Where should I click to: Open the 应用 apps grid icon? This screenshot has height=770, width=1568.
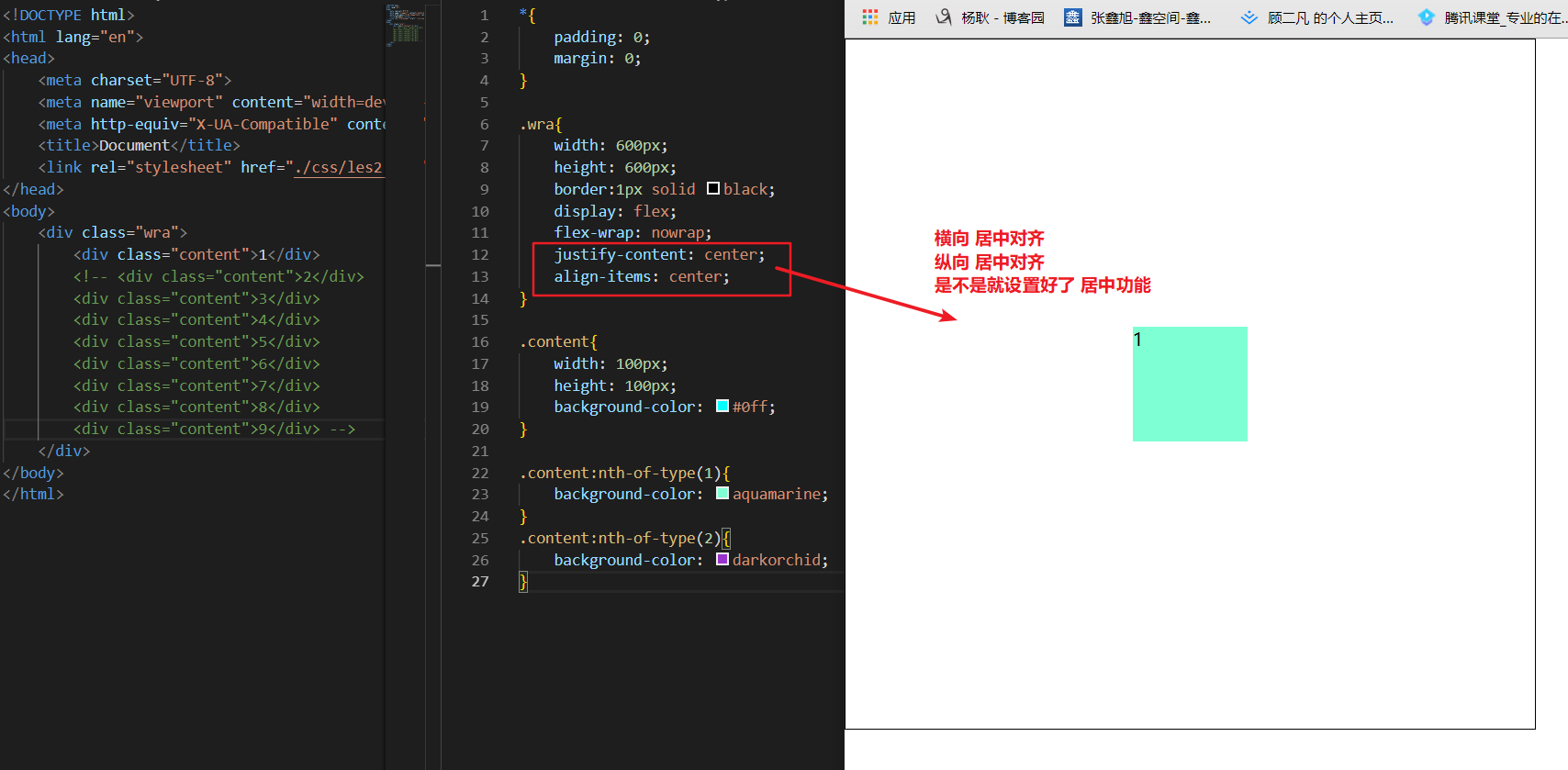tap(869, 17)
